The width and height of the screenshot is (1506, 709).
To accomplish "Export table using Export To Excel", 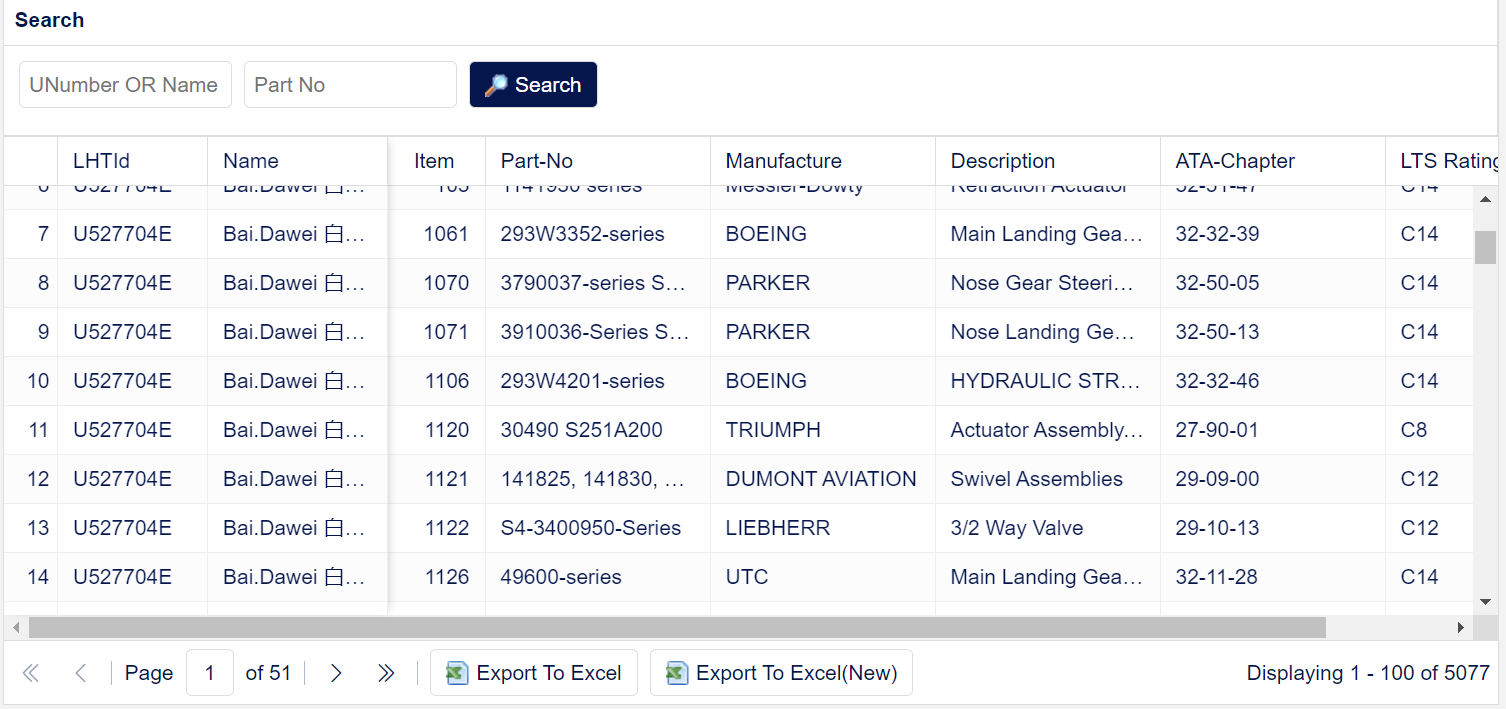I will [x=534, y=673].
